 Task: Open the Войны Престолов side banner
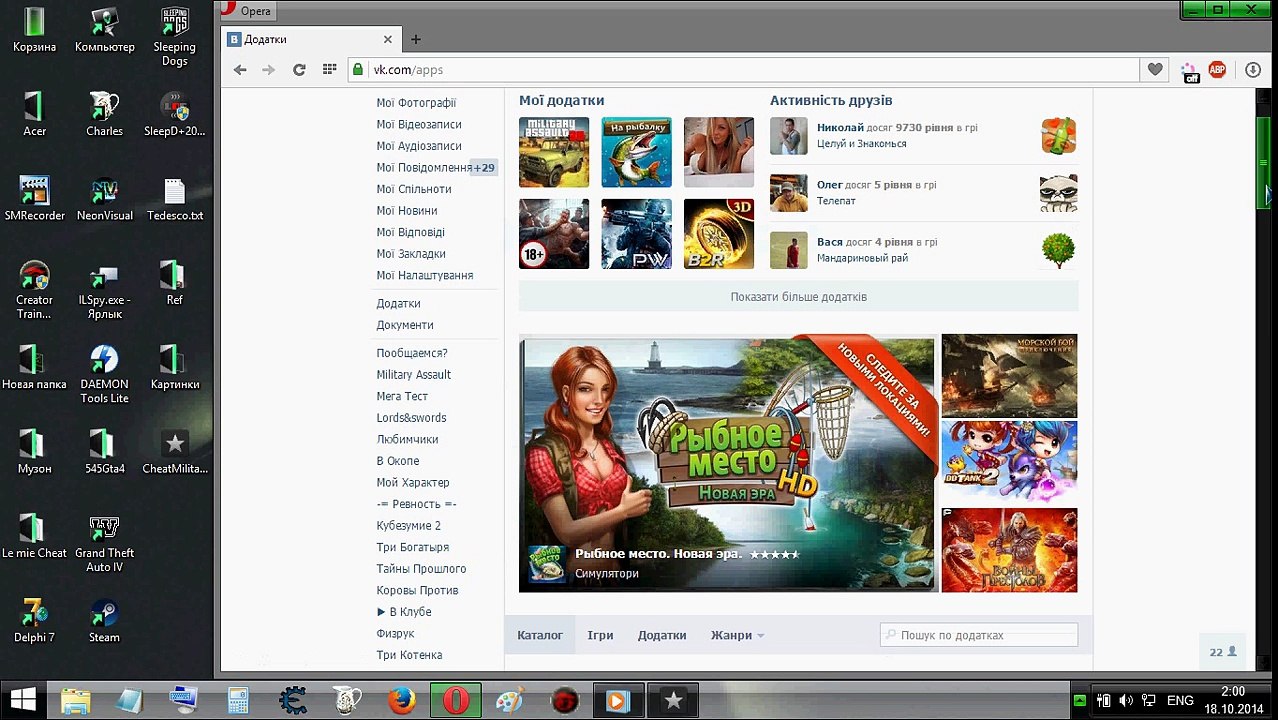[1009, 550]
